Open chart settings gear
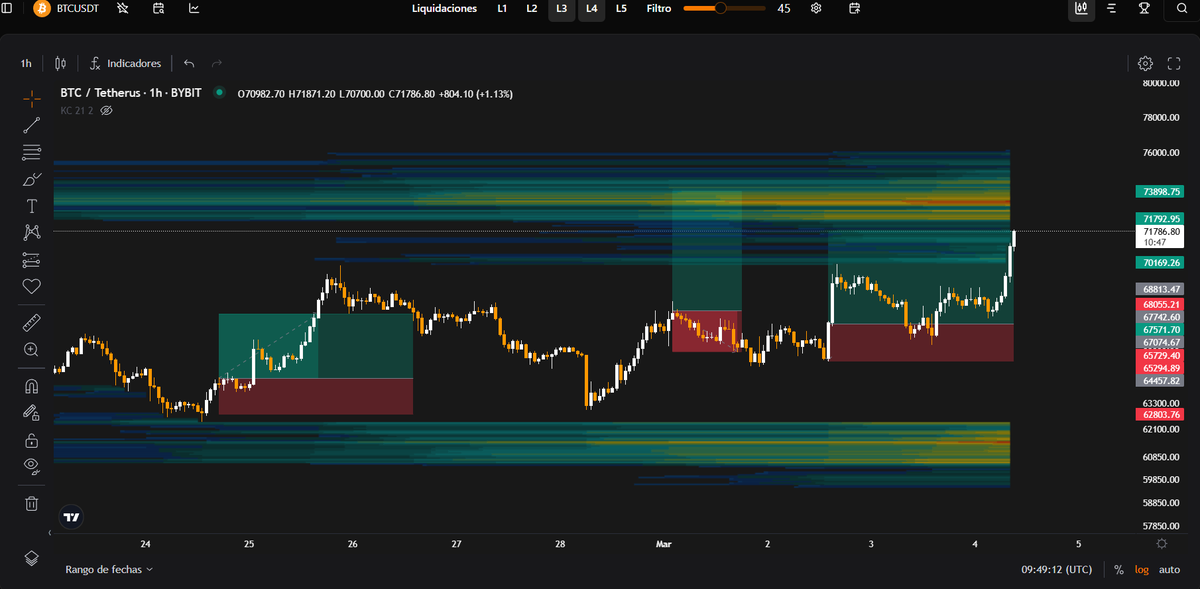 tap(1146, 63)
